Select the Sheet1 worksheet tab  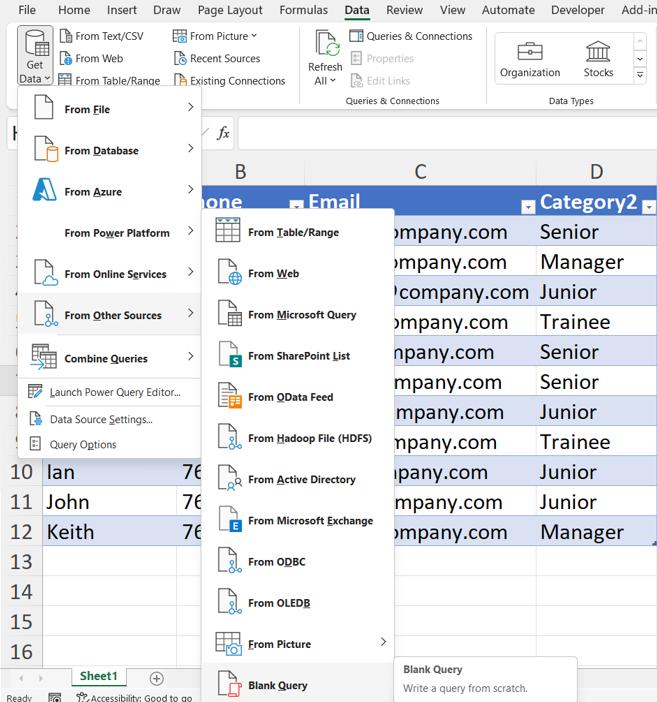tap(99, 676)
